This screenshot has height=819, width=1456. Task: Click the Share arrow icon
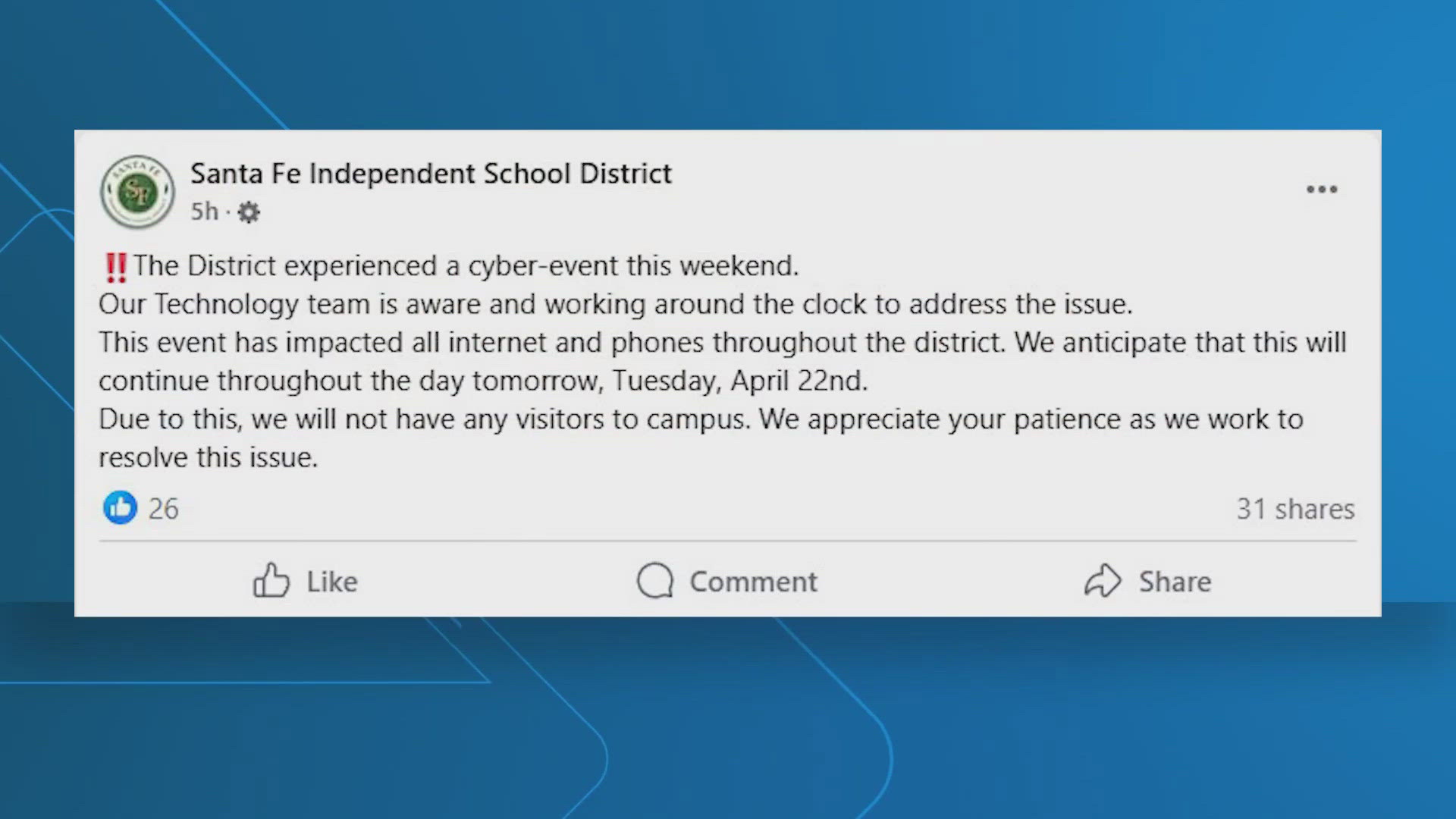(1104, 581)
